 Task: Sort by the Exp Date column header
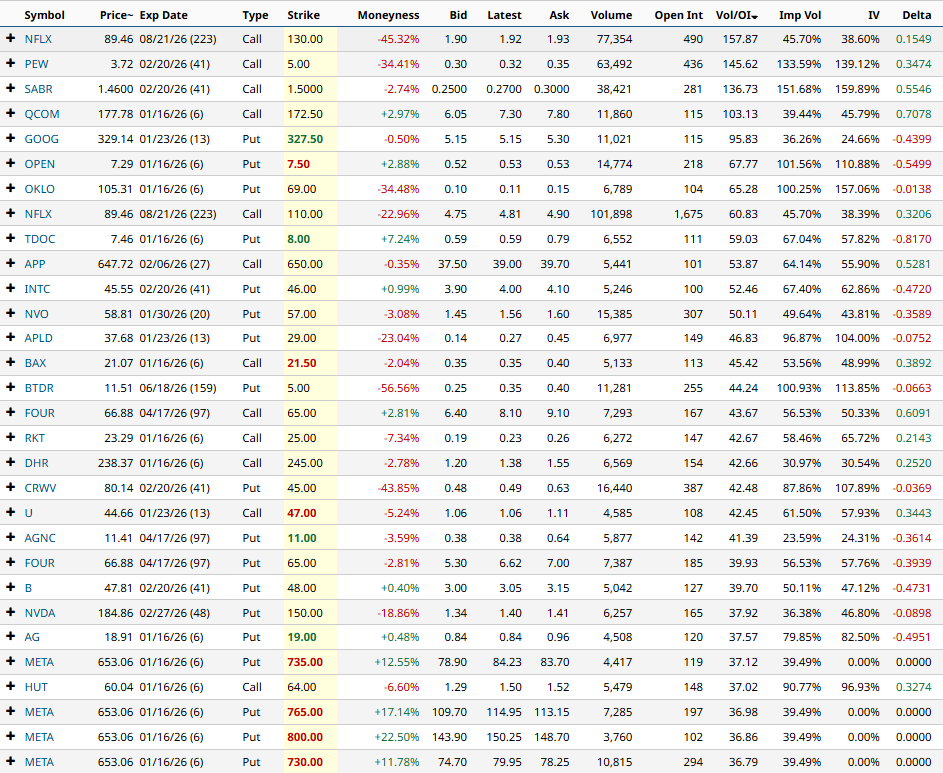pyautogui.click(x=164, y=15)
